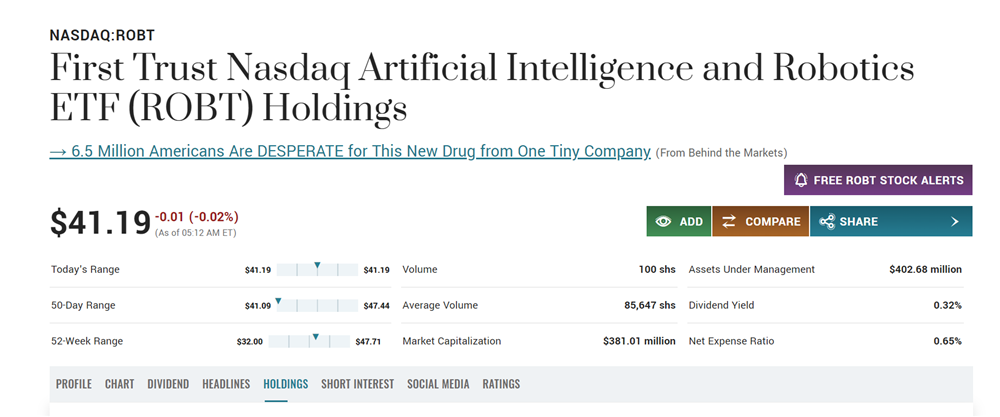Switch to the Chart tab

[x=119, y=384]
